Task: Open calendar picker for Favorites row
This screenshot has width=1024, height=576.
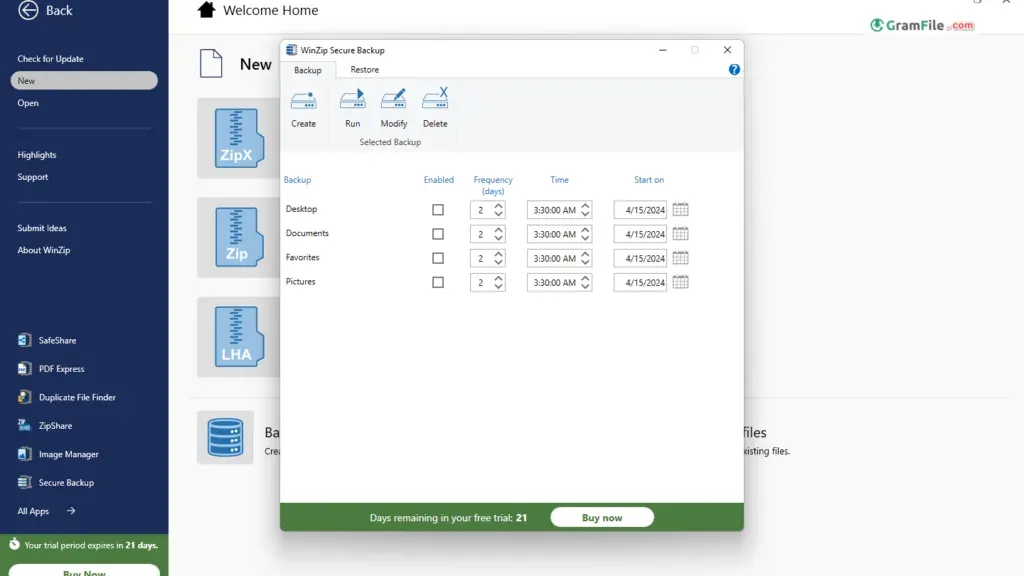Action: [x=680, y=258]
